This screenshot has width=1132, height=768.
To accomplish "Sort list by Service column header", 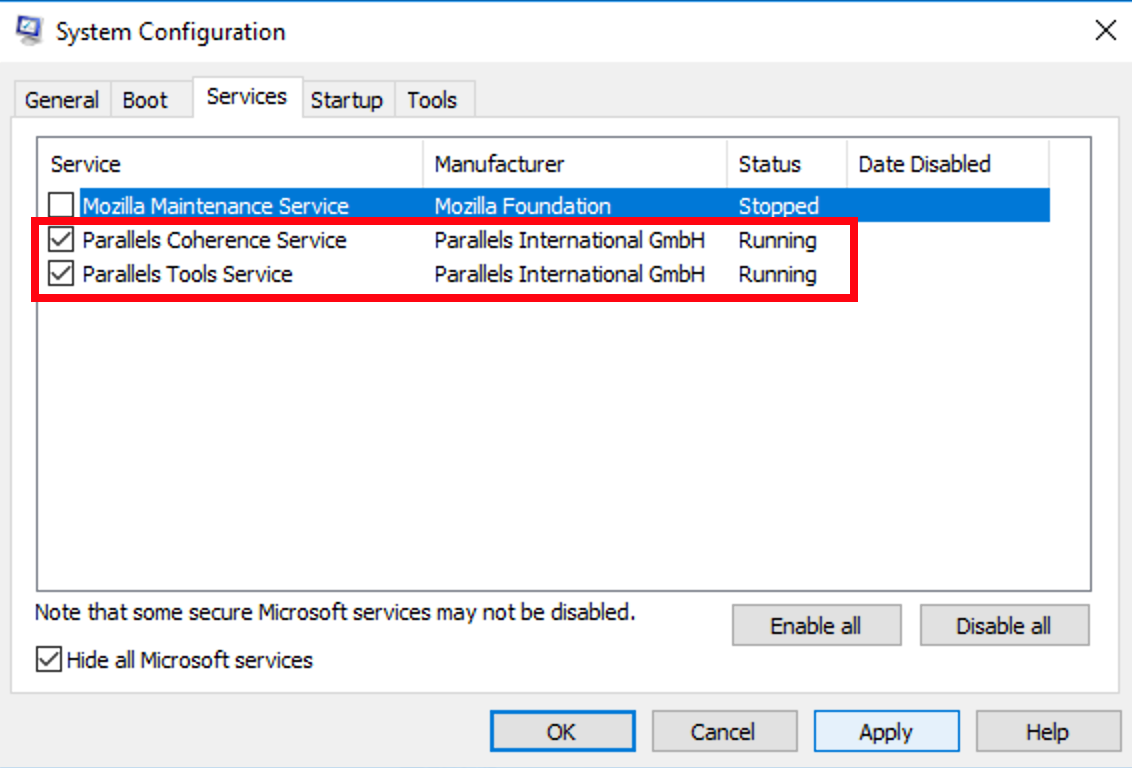I will point(230,164).
